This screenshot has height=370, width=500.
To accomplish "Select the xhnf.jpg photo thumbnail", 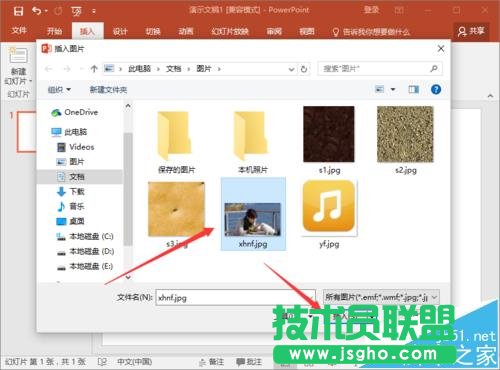I will [253, 214].
